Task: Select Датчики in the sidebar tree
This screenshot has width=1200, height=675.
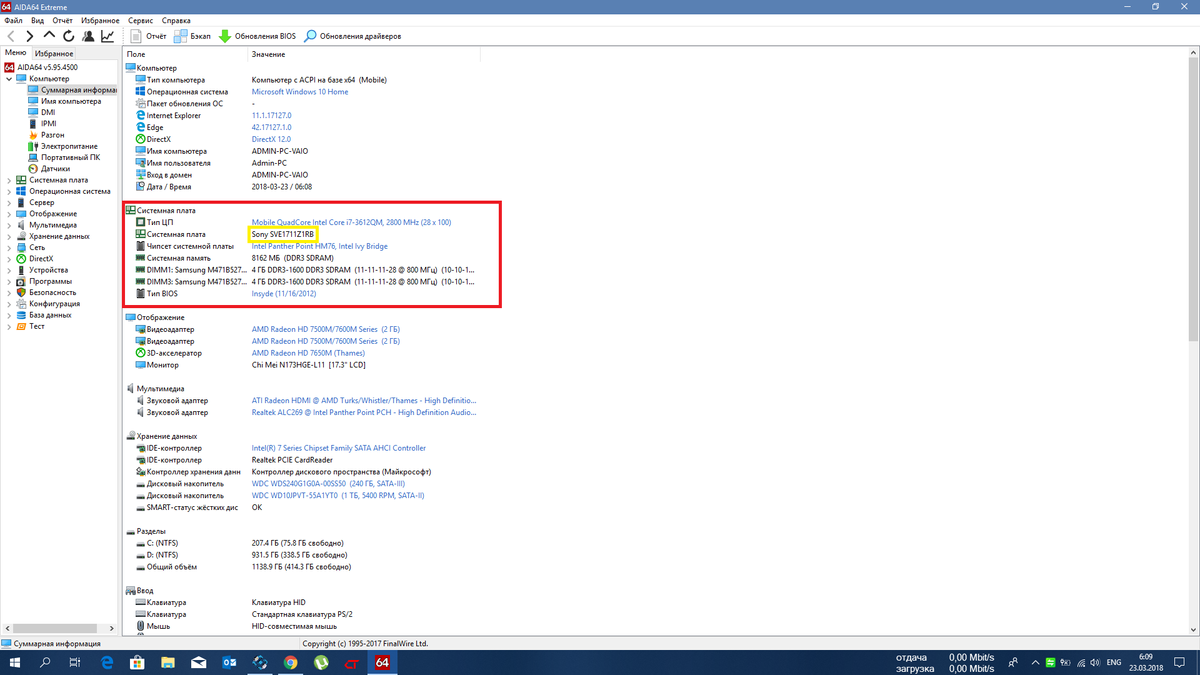Action: 55,169
